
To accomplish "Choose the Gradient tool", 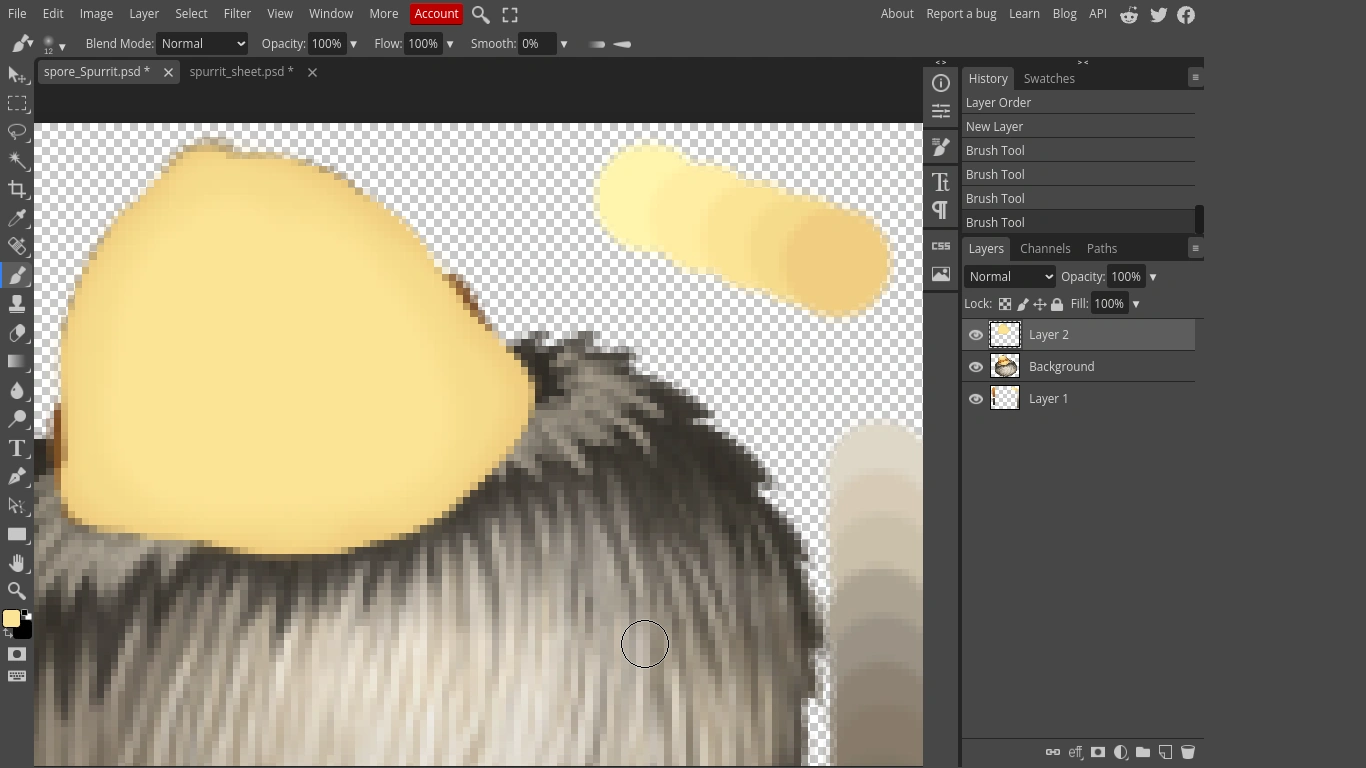I will coord(17,362).
